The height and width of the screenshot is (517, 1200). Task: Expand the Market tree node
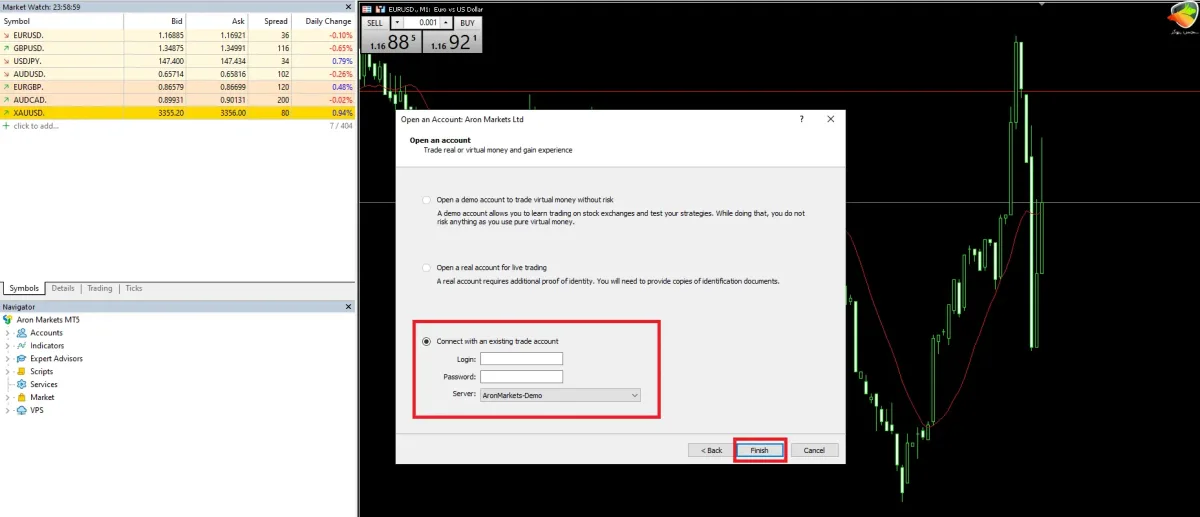pos(8,398)
